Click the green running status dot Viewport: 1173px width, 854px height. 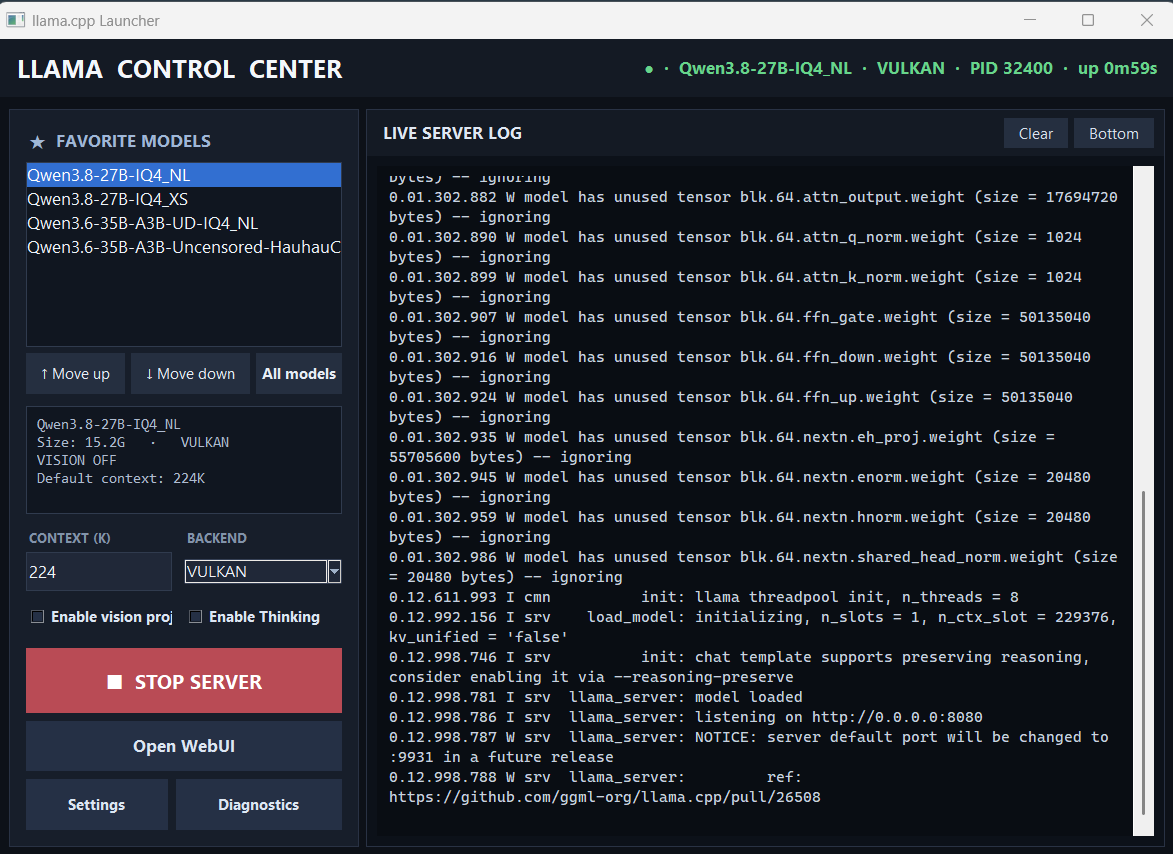[649, 69]
